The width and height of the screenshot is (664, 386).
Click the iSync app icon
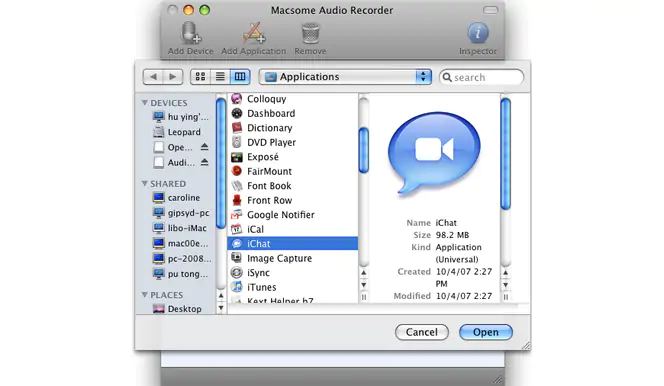click(x=237, y=273)
